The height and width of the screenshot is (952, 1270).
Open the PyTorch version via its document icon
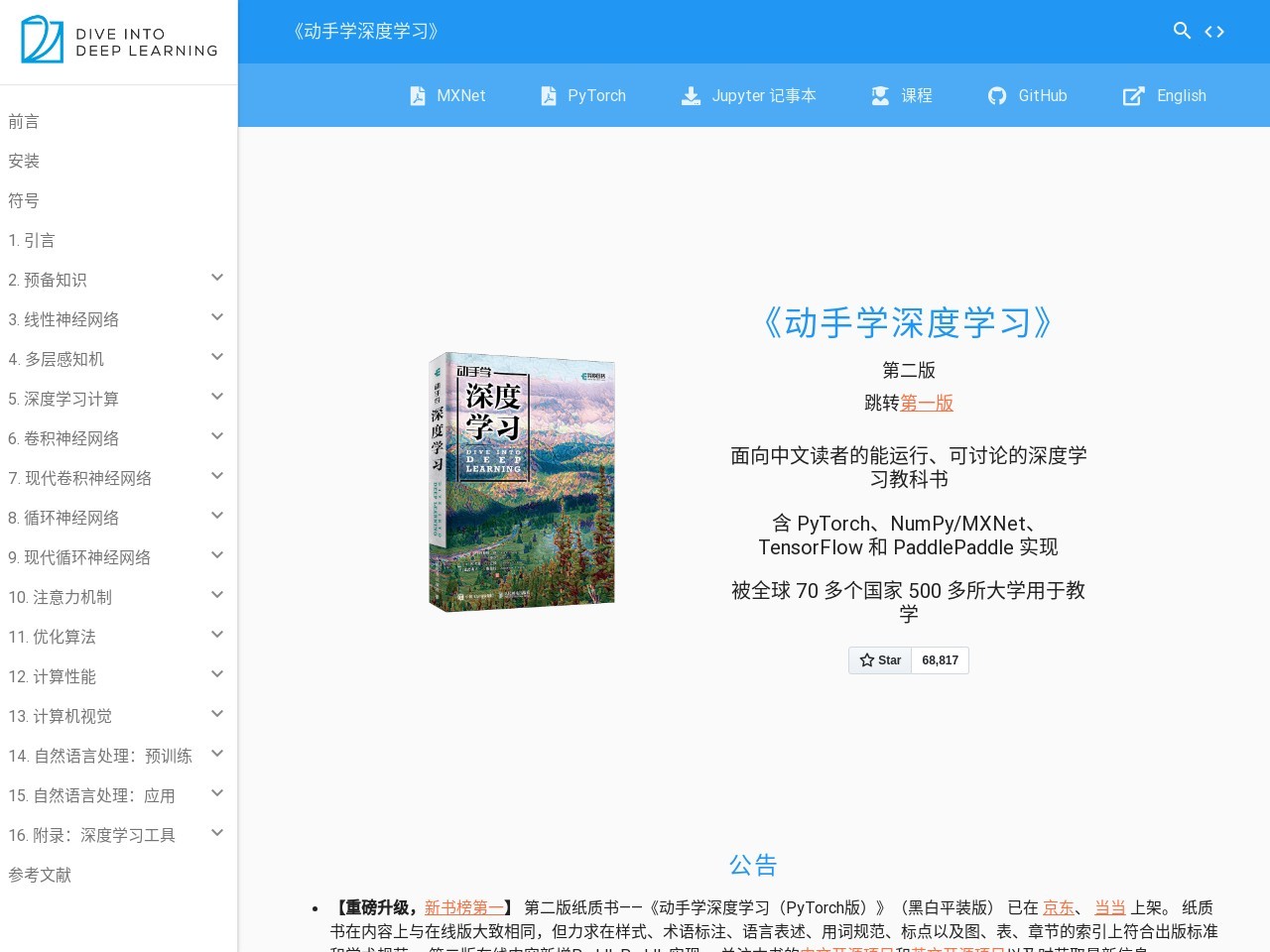coord(548,95)
